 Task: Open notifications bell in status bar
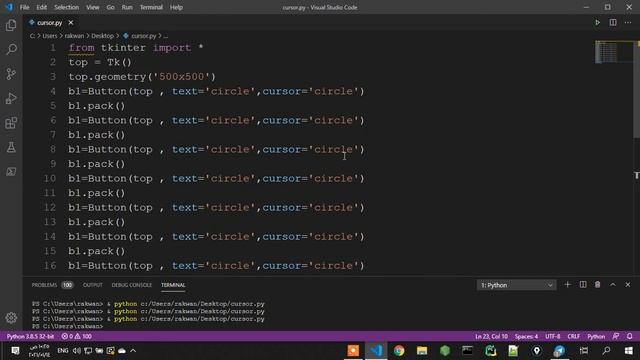pyautogui.click(x=629, y=336)
